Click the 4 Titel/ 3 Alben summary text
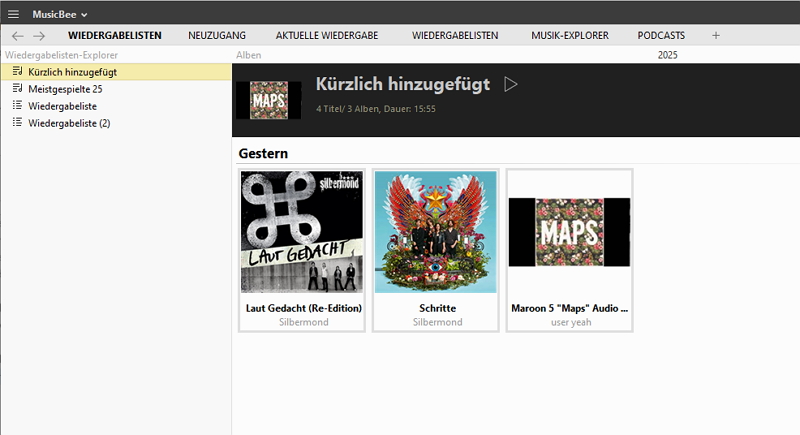The height and width of the screenshot is (435, 800). 376,109
